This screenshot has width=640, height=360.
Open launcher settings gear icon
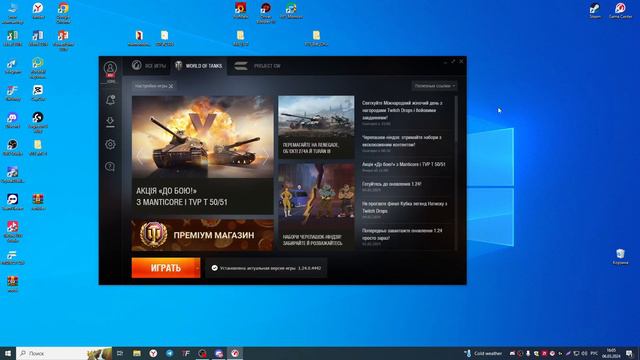click(110, 144)
